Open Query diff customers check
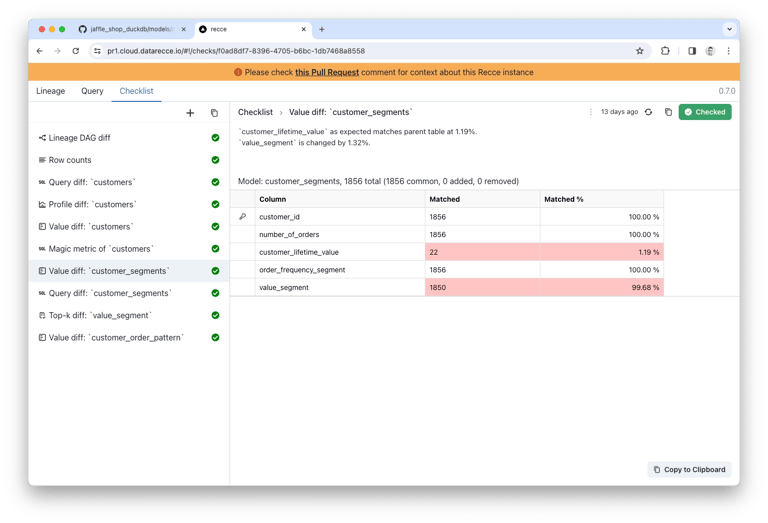Viewport: 768px width, 523px height. [128, 182]
